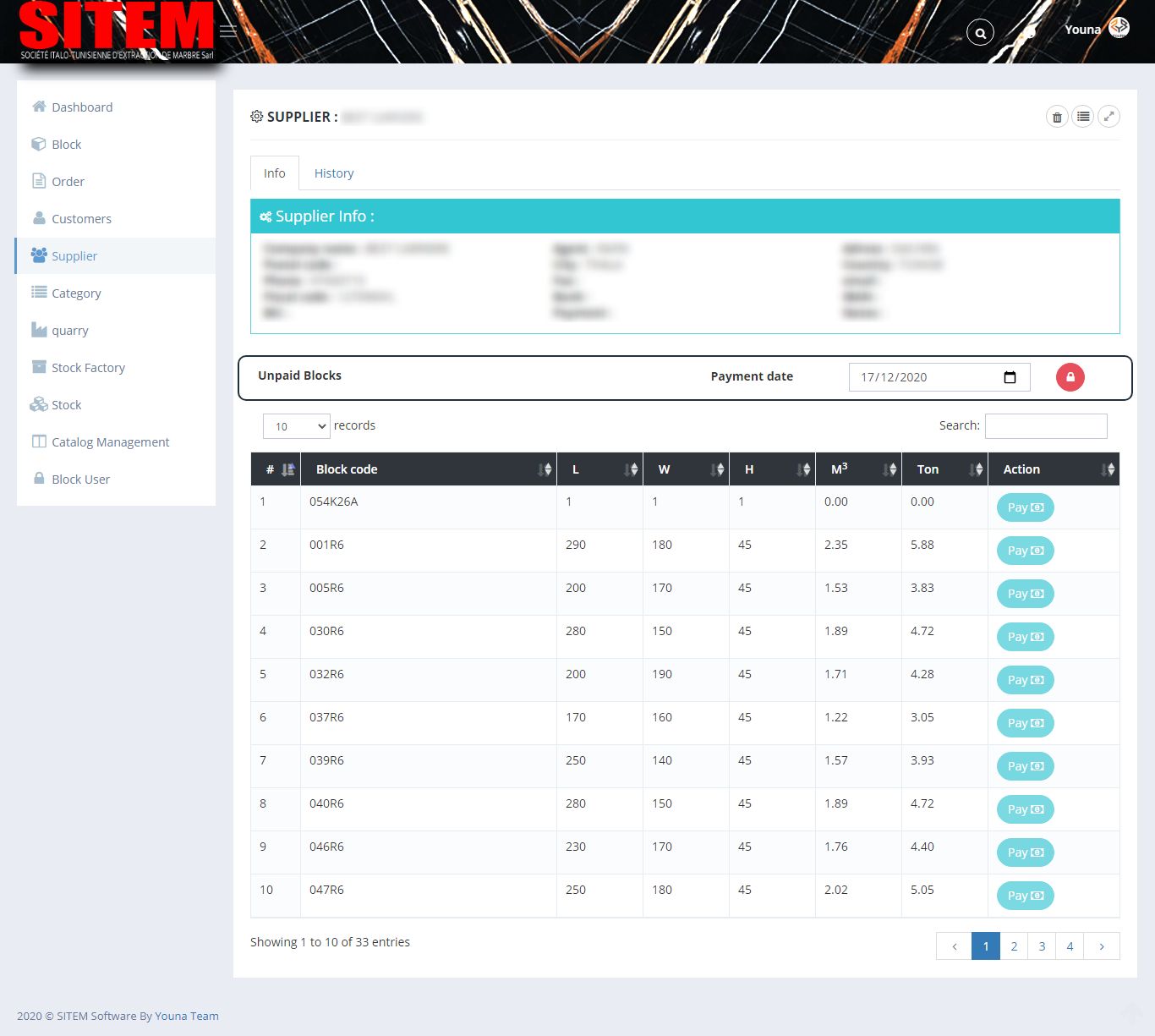1155x1036 pixels.
Task: Click the red lock button
Action: (1070, 377)
